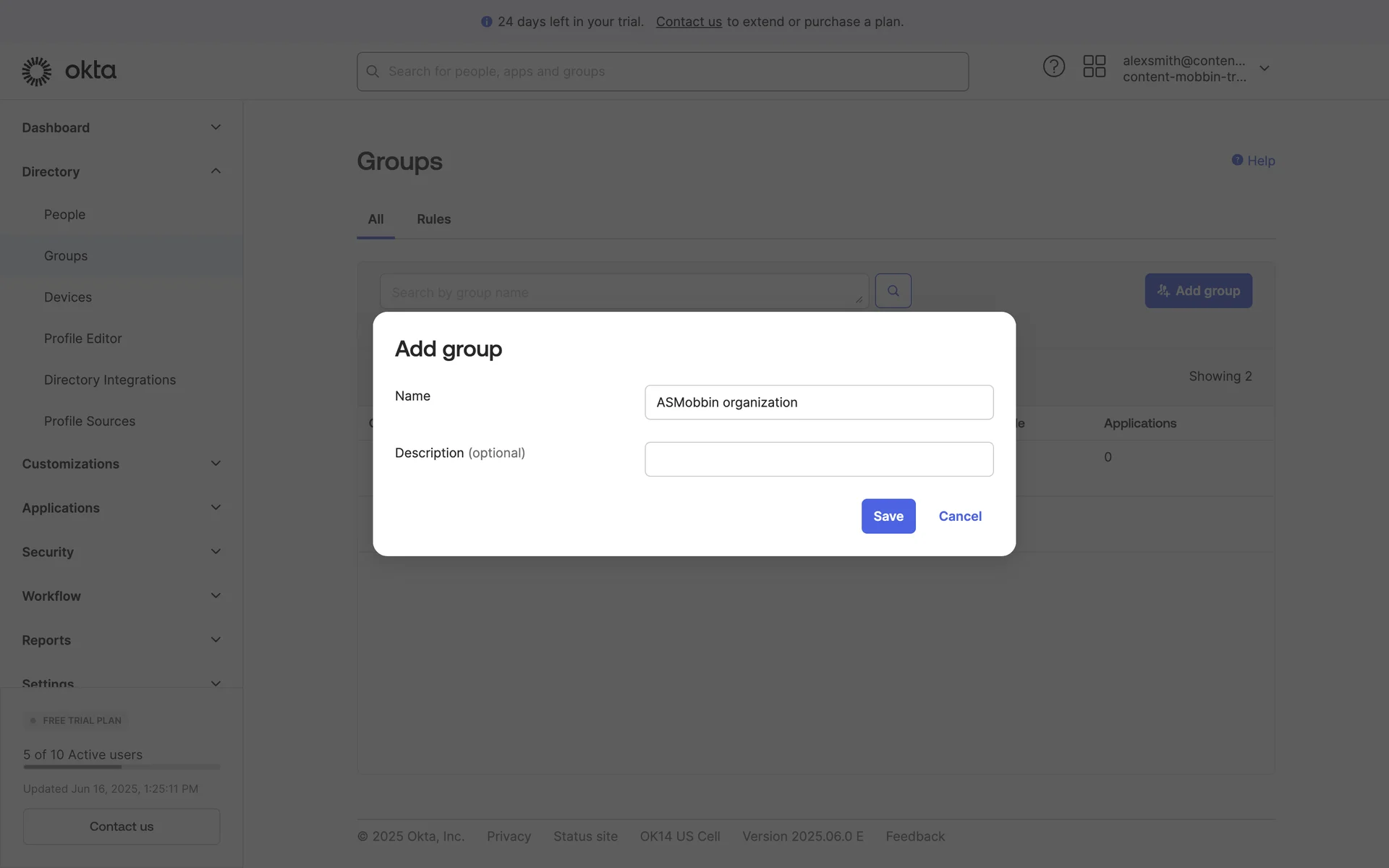Image resolution: width=1389 pixels, height=868 pixels.
Task: Open the help question mark icon
Action: pos(1053,67)
